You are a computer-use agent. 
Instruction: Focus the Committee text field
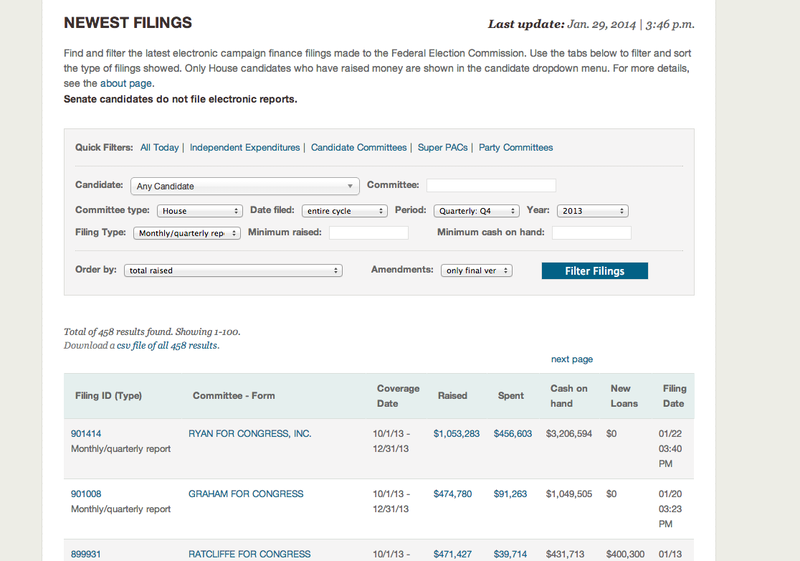point(490,185)
